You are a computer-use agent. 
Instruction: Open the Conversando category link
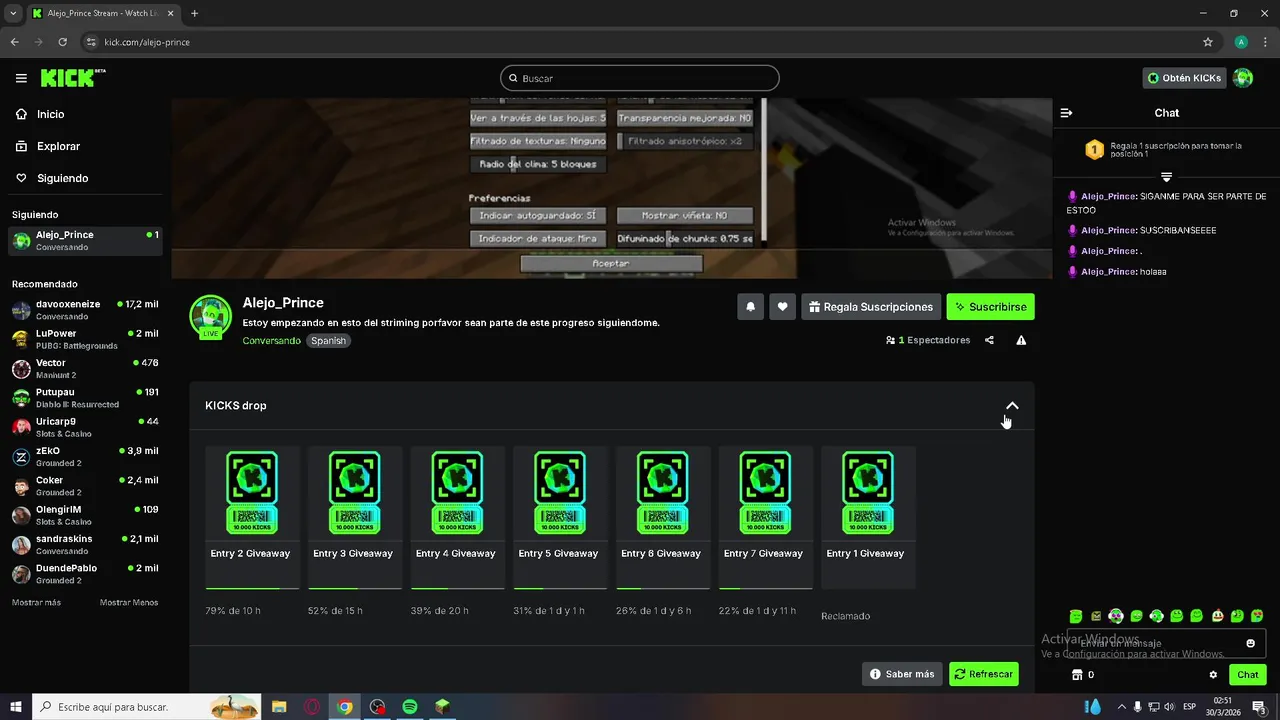271,340
